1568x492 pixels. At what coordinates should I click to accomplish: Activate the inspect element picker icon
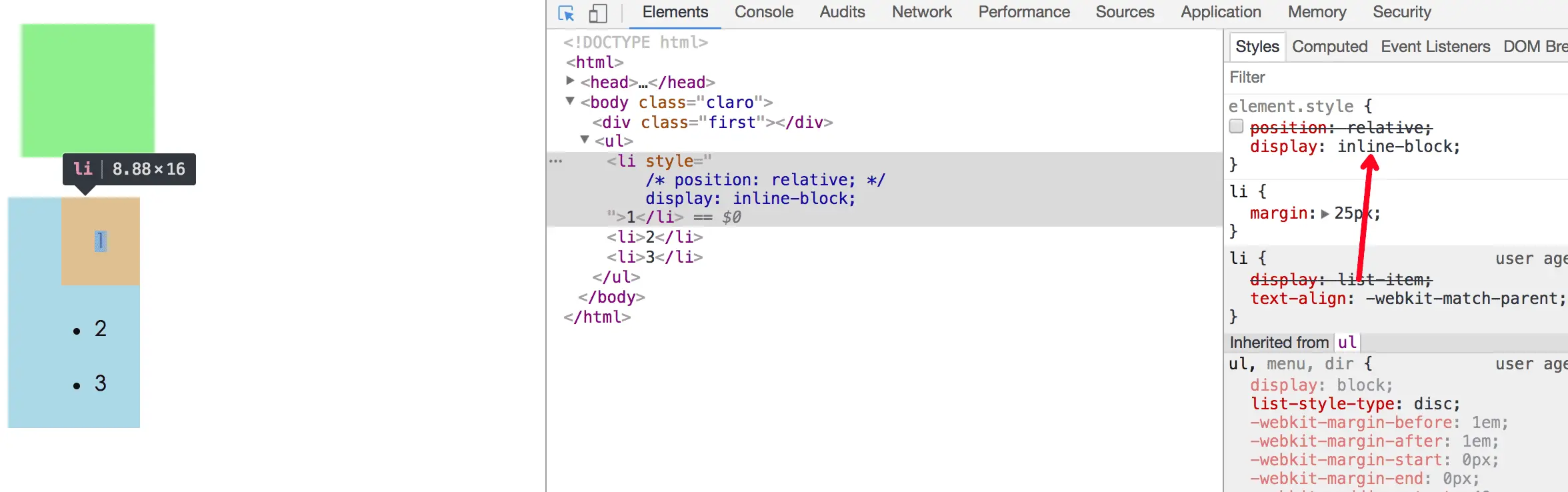[x=566, y=13]
